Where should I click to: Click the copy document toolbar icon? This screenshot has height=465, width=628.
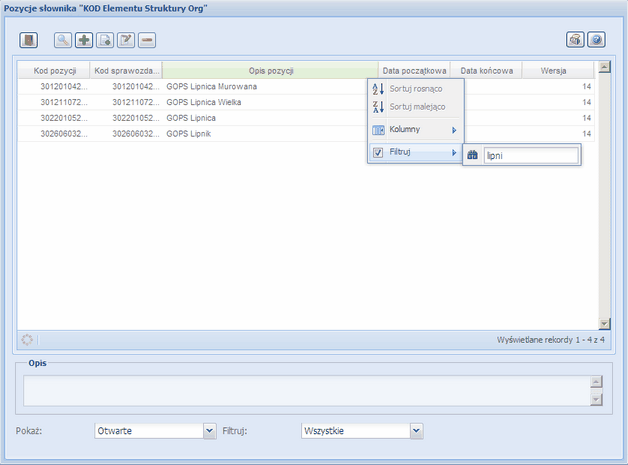pyautogui.click(x=105, y=40)
